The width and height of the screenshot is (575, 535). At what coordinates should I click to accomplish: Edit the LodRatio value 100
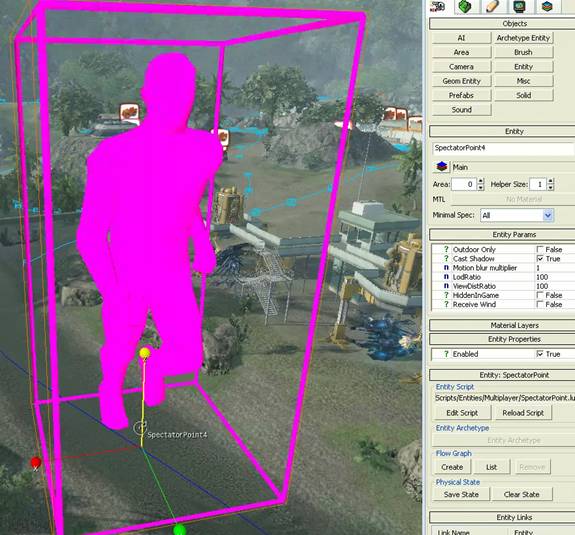pos(555,277)
